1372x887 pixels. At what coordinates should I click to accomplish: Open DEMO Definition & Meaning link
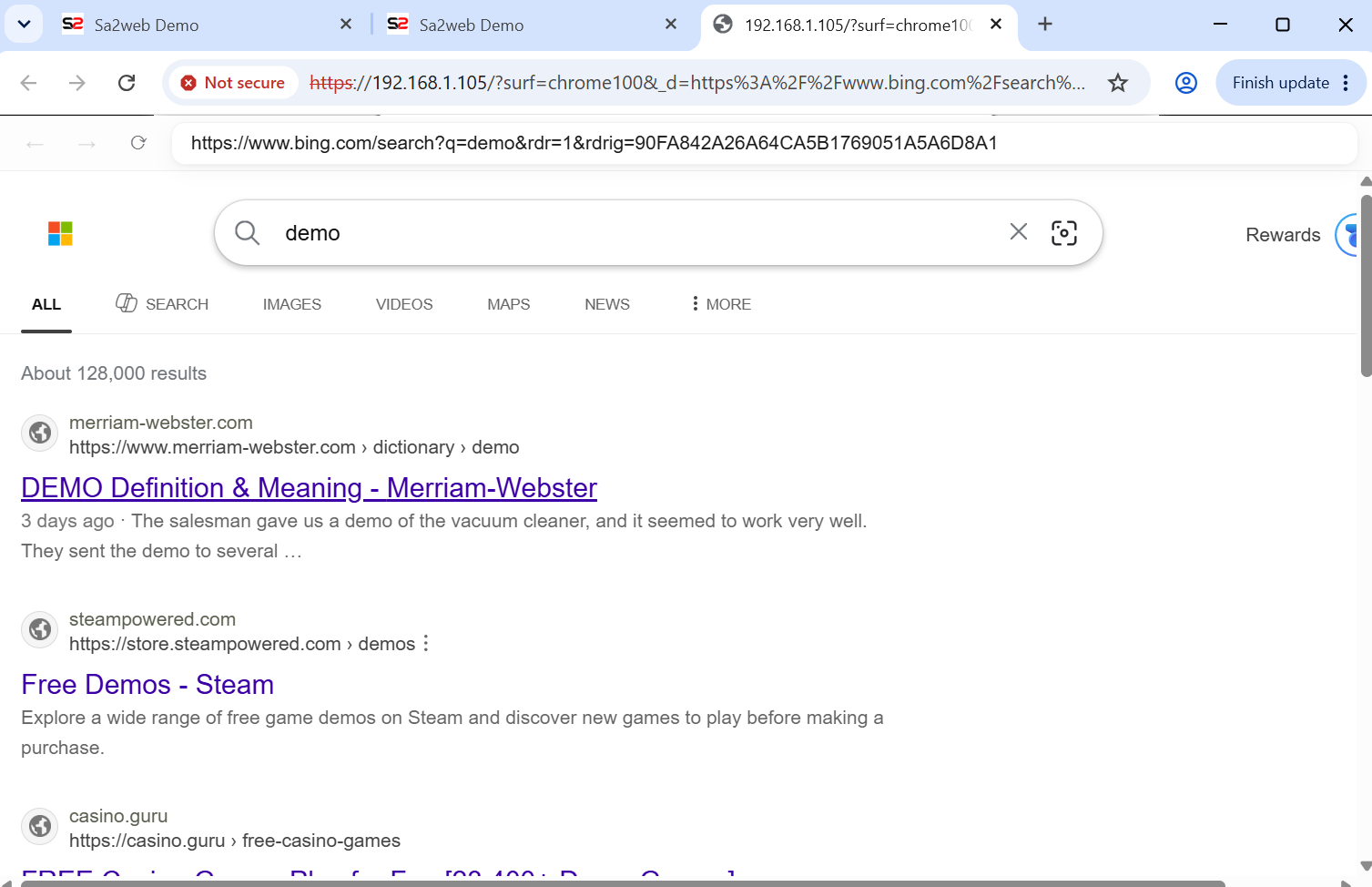[310, 488]
